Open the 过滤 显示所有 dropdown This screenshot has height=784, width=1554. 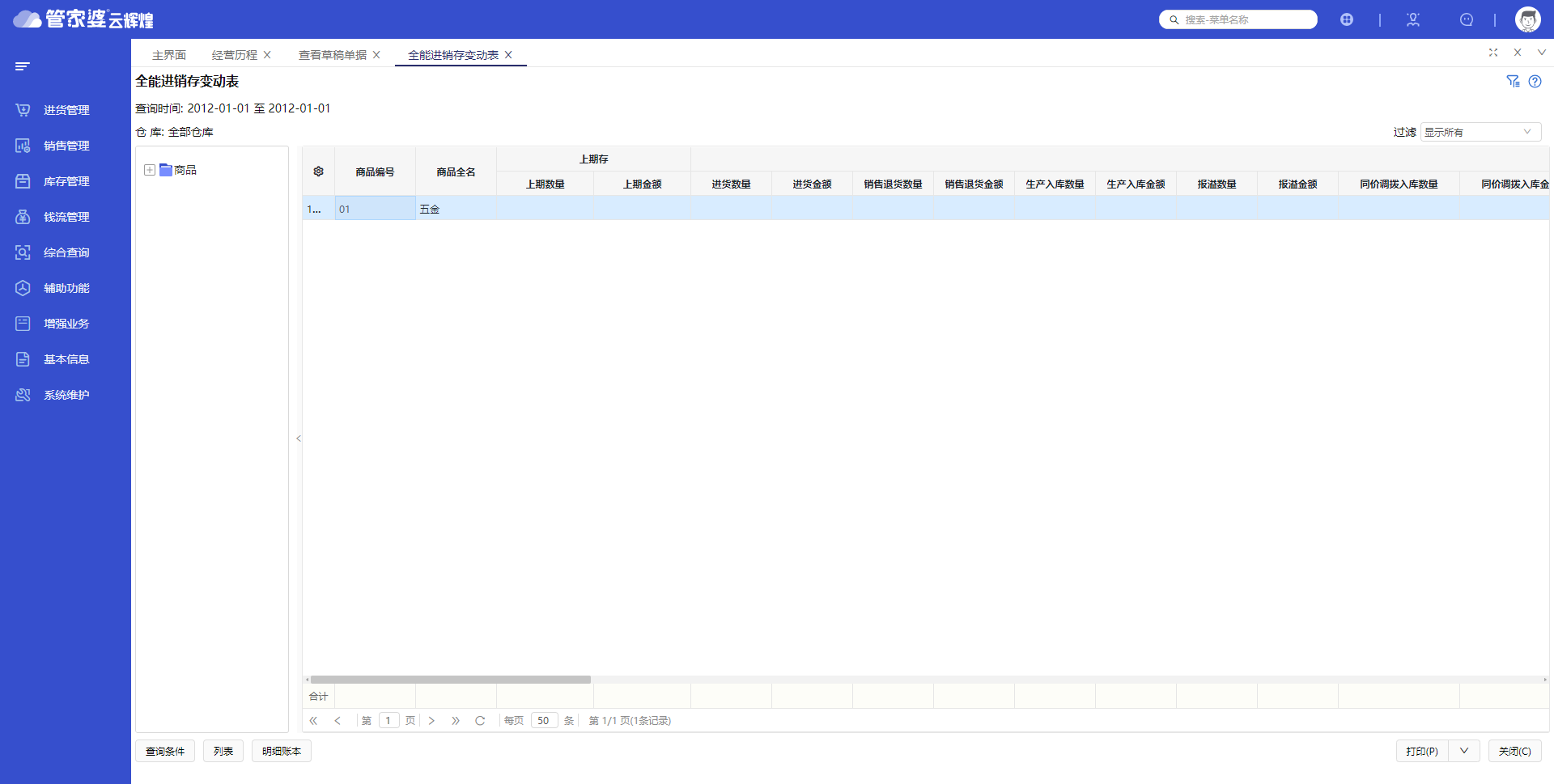click(1480, 132)
